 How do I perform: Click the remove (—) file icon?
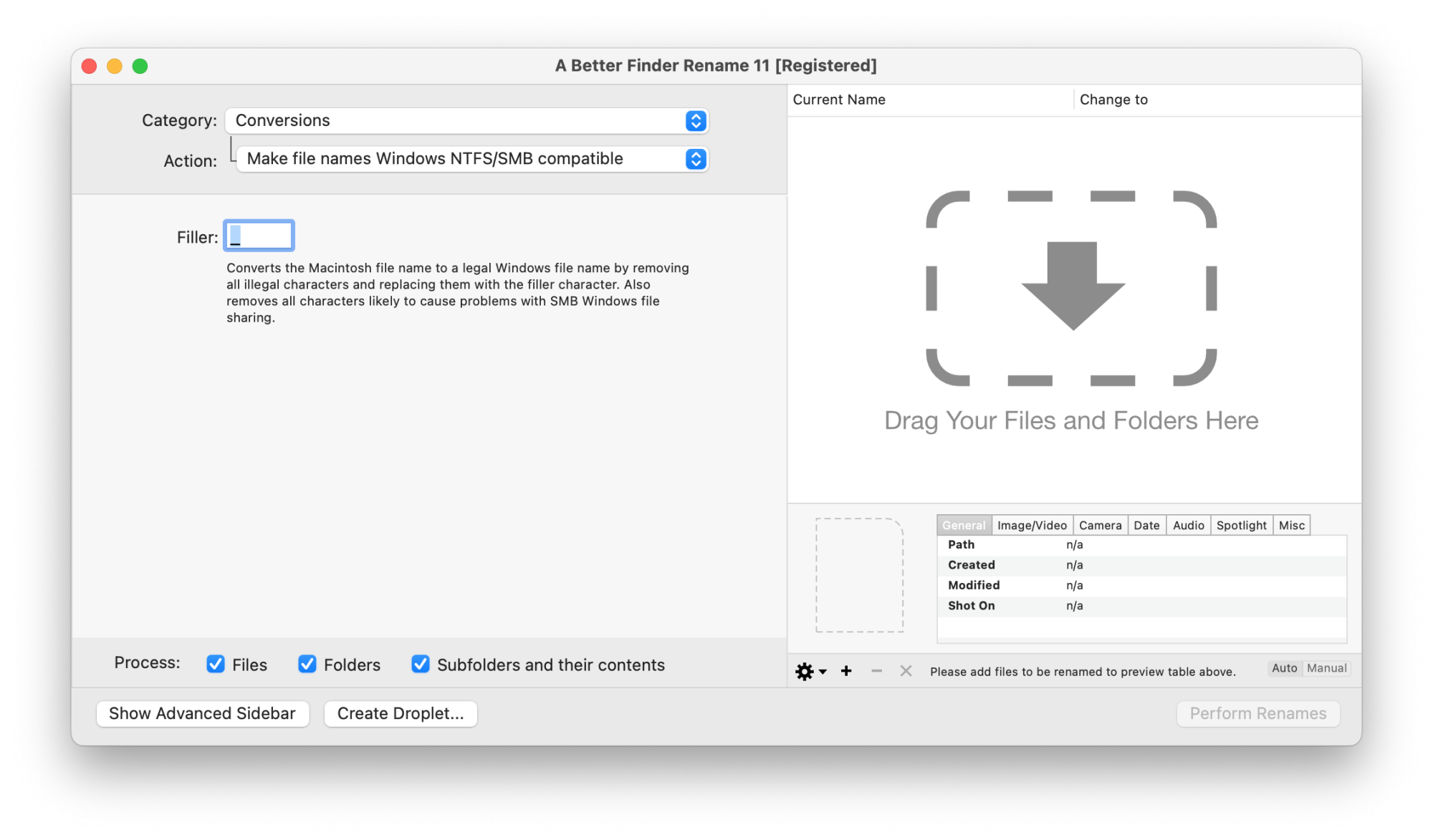click(x=875, y=669)
